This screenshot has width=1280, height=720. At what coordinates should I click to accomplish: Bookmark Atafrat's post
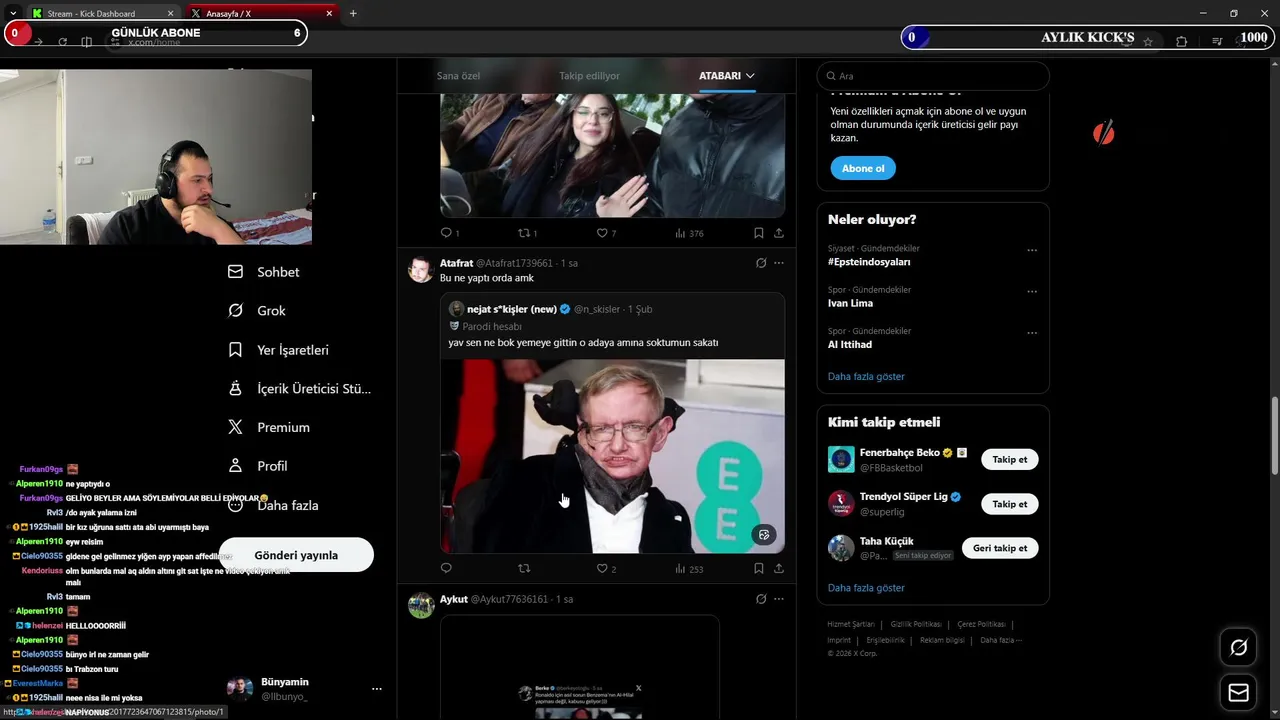click(759, 568)
